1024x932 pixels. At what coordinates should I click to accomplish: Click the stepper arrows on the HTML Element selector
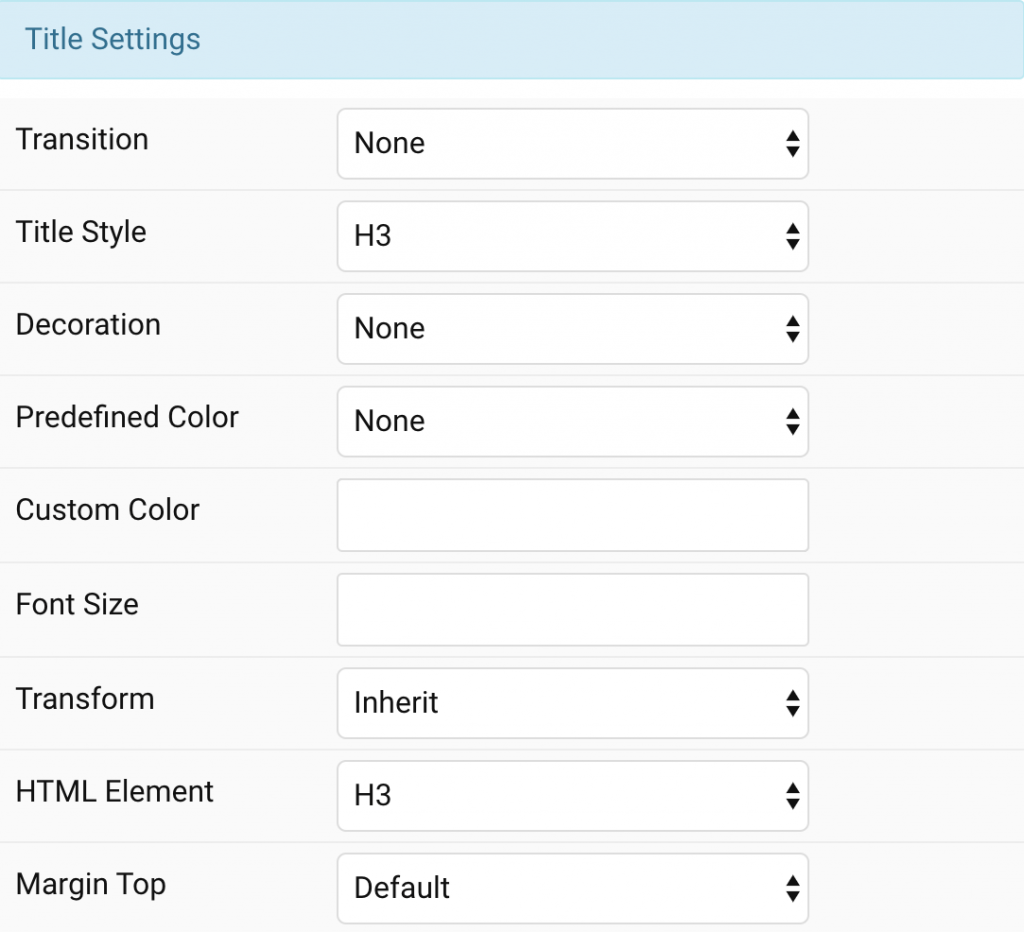(793, 795)
